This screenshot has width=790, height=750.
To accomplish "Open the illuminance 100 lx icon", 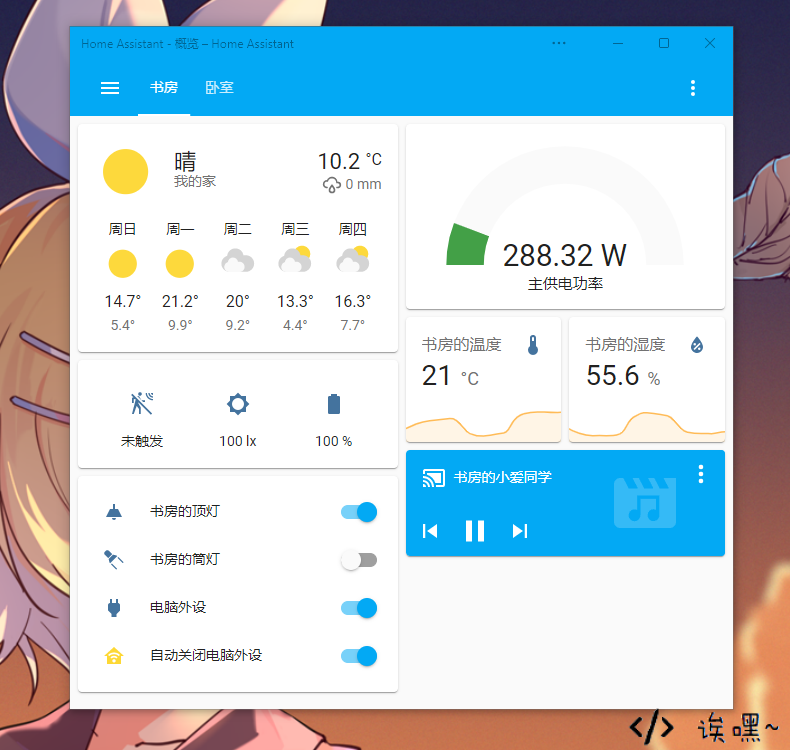I will pyautogui.click(x=238, y=404).
